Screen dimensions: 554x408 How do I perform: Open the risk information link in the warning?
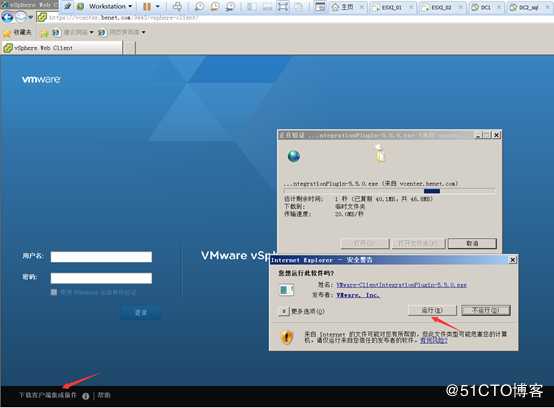click(x=434, y=341)
